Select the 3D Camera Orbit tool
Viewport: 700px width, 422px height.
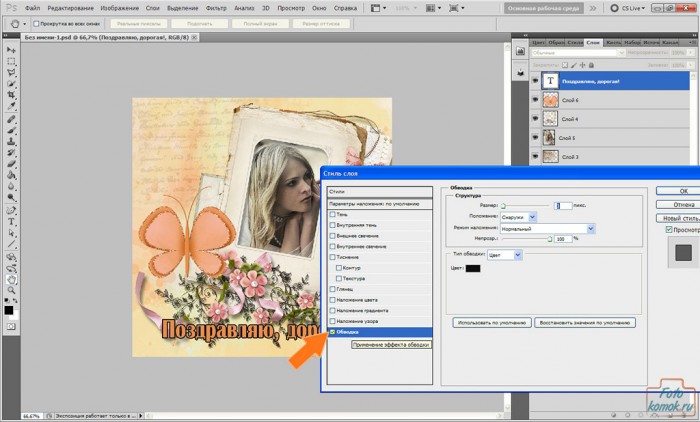pyautogui.click(x=11, y=268)
